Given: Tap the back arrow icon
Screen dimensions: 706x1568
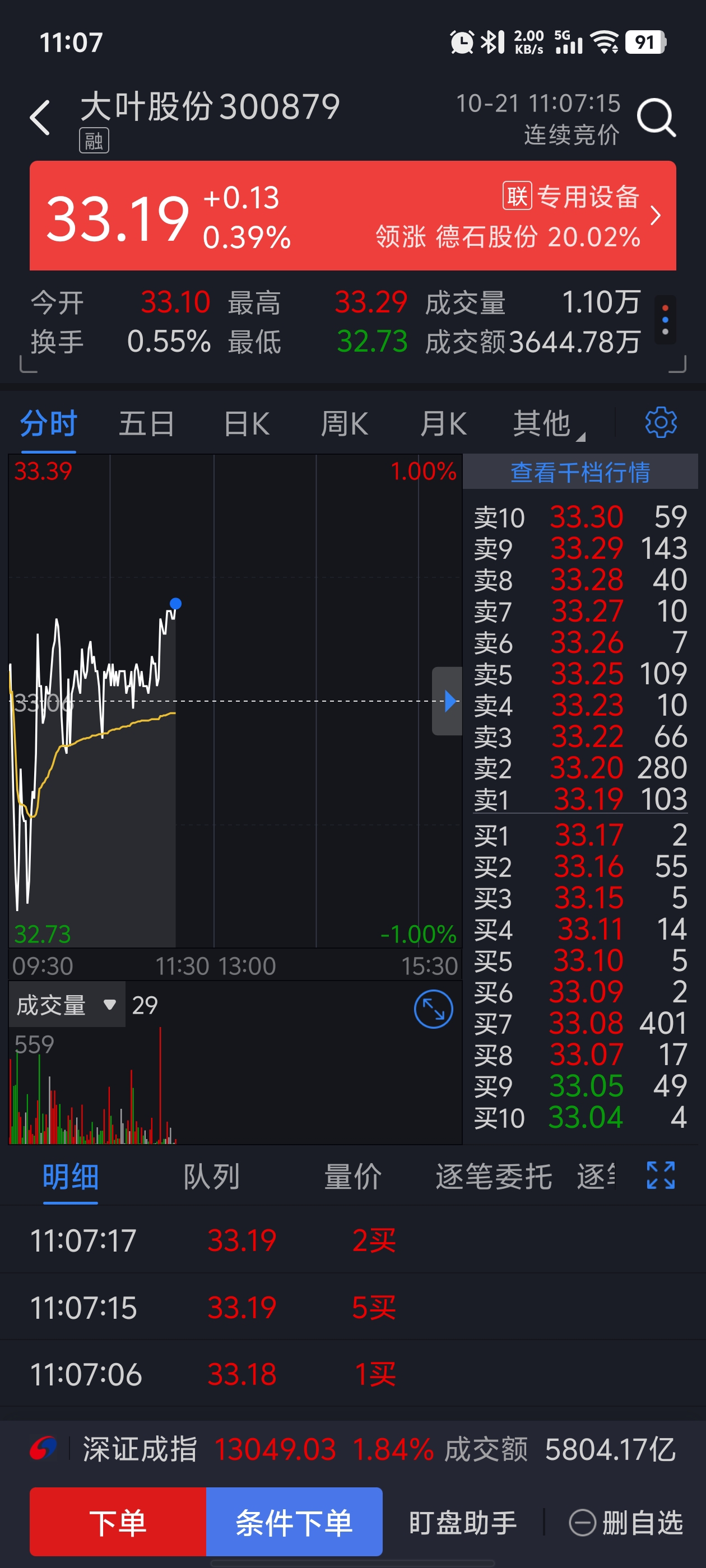Looking at the screenshot, I should click(40, 118).
